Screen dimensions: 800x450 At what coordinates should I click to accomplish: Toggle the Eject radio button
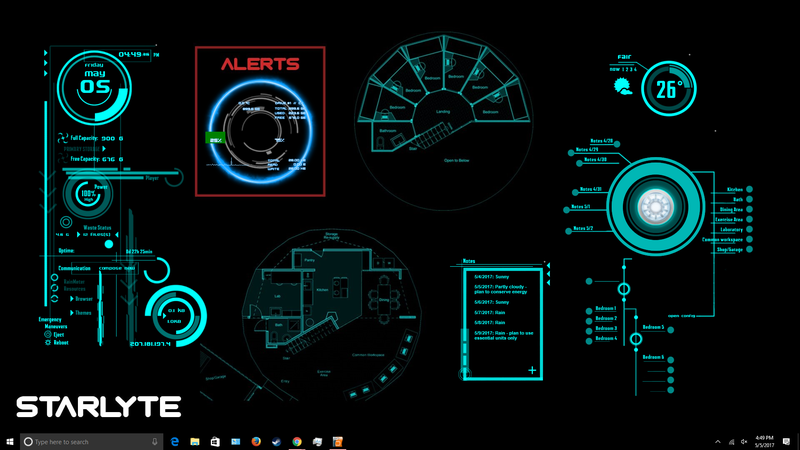tap(48, 333)
